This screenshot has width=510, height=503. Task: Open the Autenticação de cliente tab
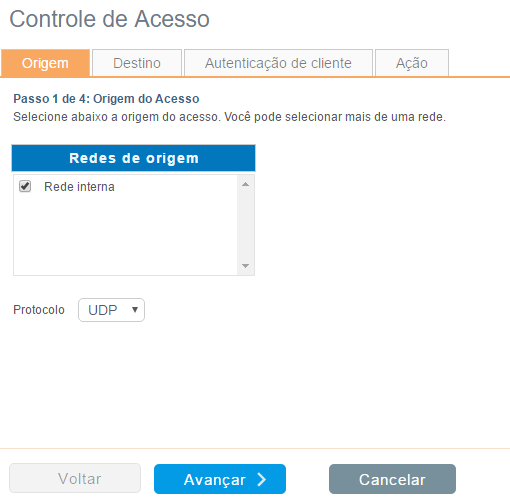[278, 63]
